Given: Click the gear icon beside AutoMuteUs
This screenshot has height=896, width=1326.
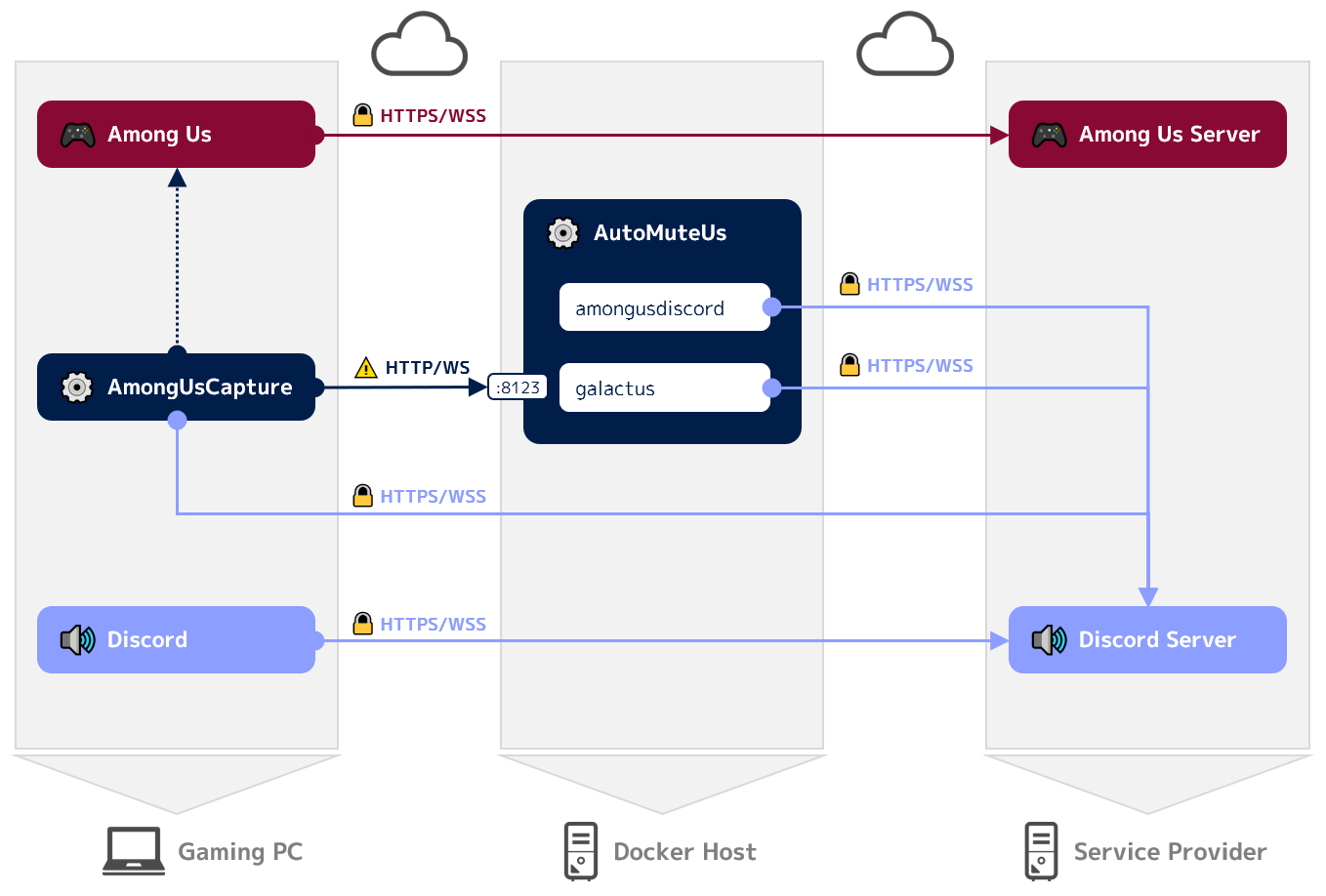Looking at the screenshot, I should point(563,233).
